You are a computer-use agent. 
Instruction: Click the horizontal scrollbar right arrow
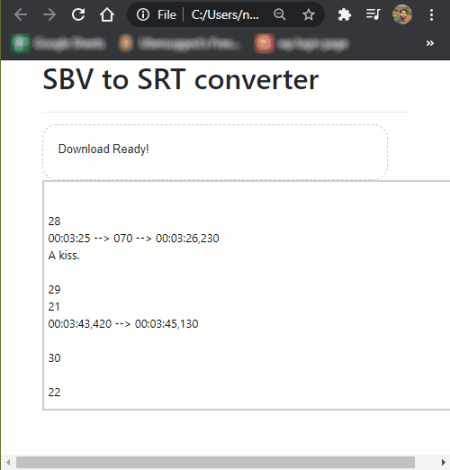[443, 462]
